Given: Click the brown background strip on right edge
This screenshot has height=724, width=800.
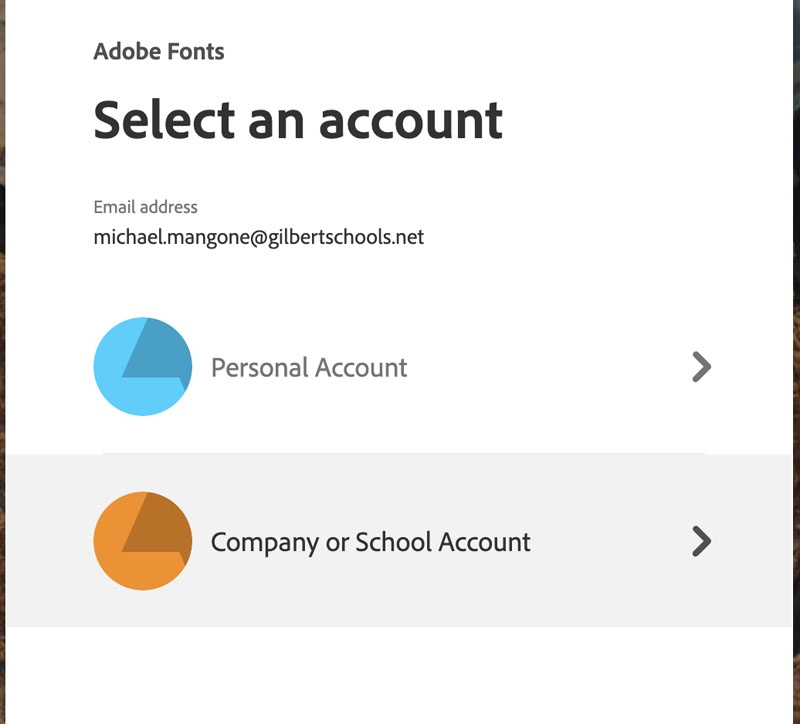Looking at the screenshot, I should (x=795, y=300).
